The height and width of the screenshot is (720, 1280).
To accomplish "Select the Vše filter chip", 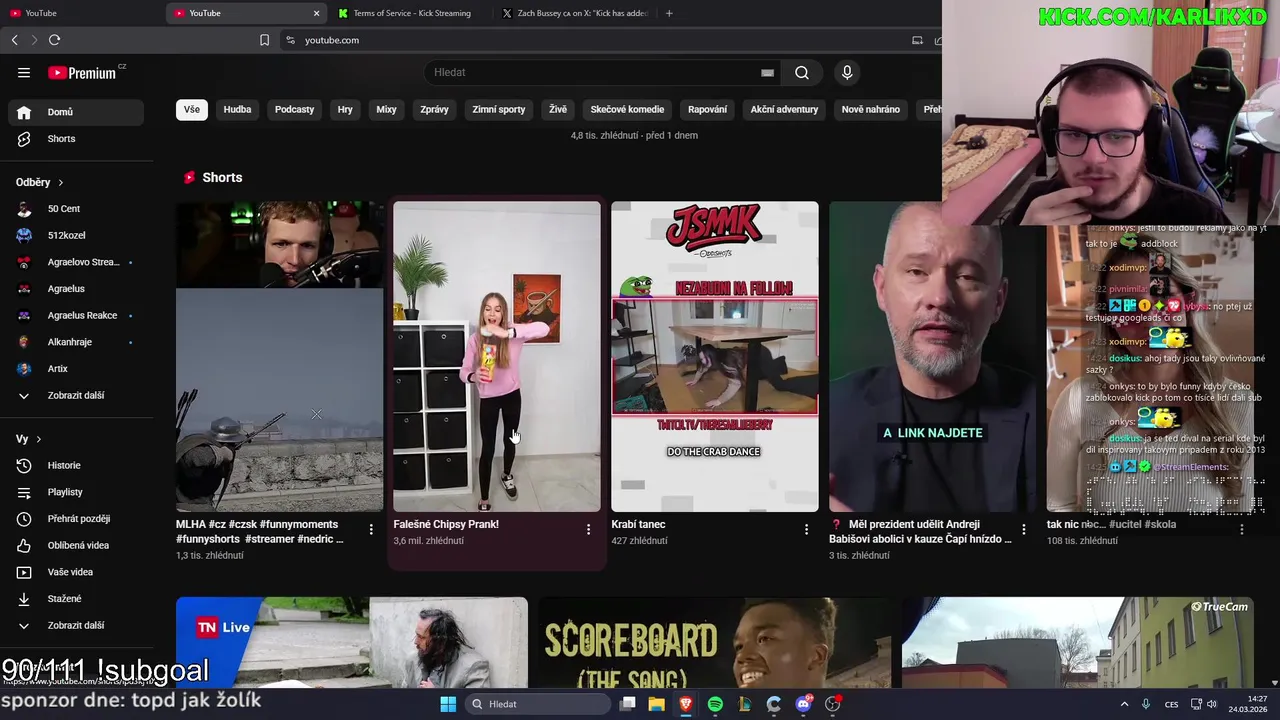I will 192,109.
